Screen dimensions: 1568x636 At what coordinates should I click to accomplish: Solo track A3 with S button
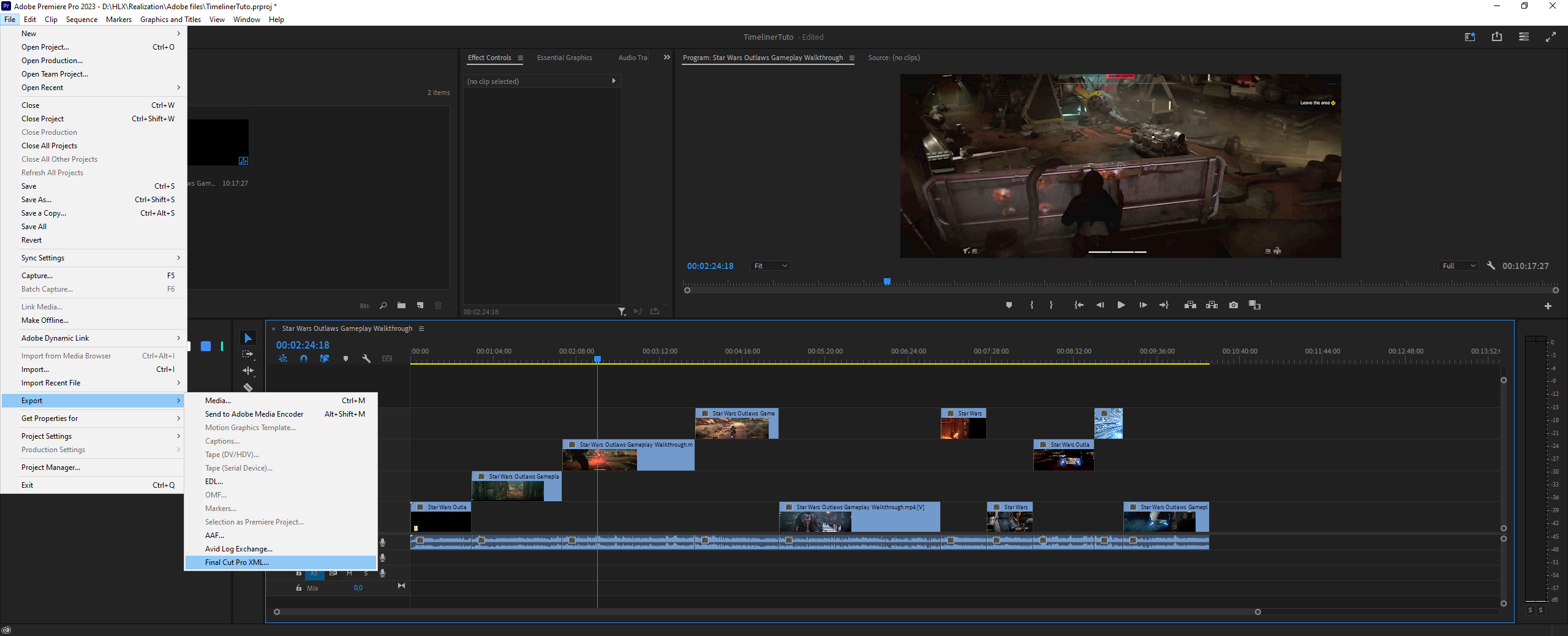(366, 573)
